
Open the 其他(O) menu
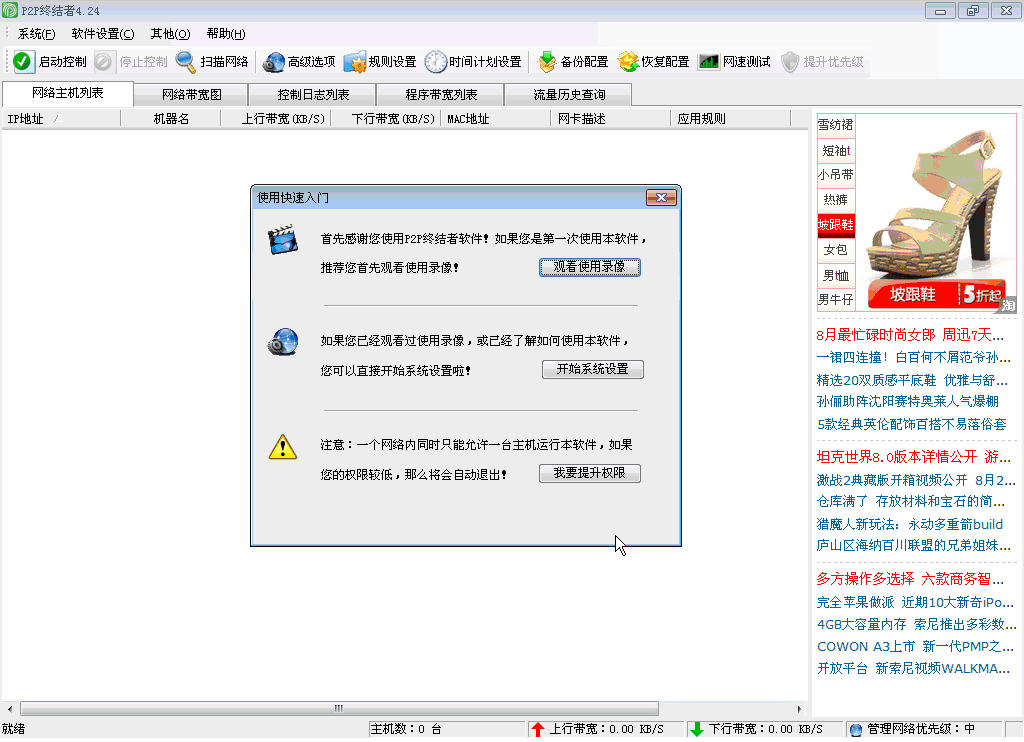pos(169,33)
